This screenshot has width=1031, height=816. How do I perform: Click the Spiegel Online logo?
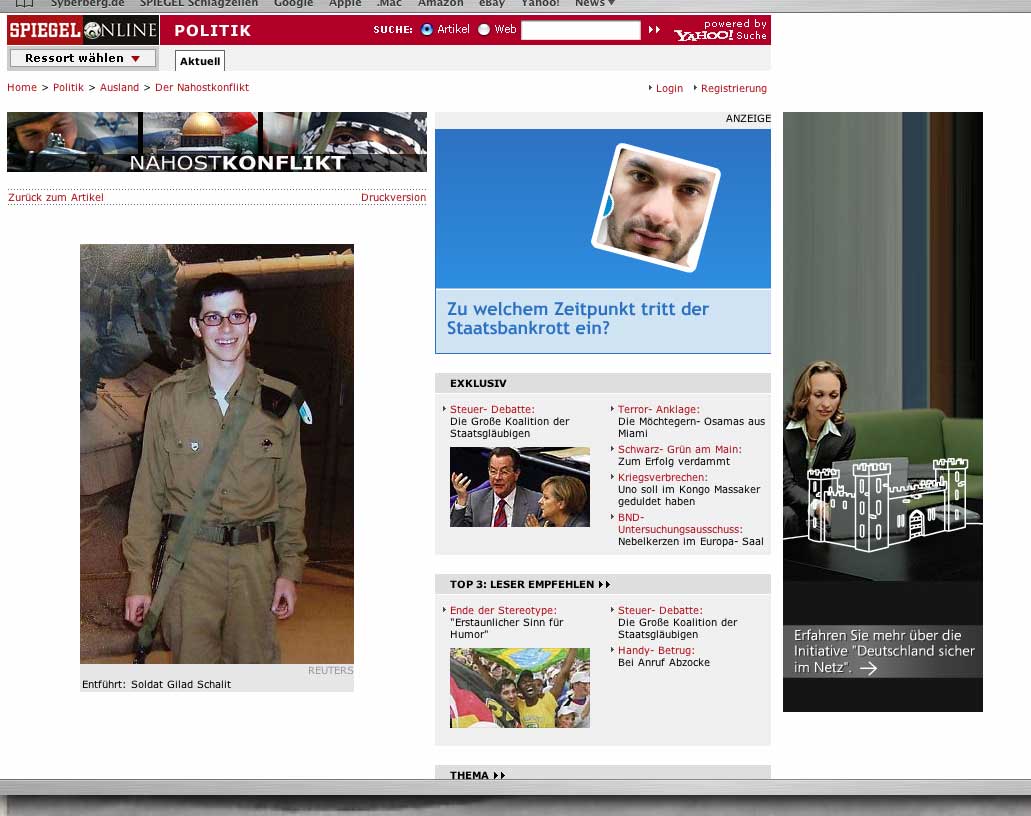tap(83, 30)
